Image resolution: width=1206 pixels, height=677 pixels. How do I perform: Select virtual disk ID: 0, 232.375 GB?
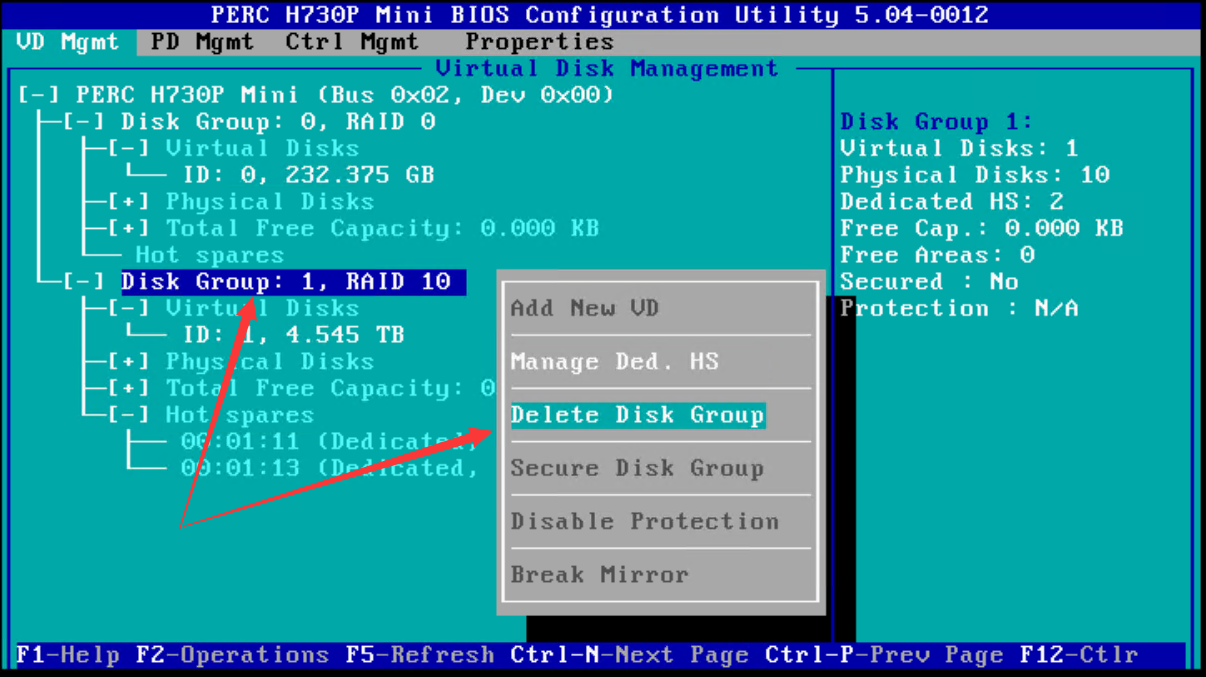click(x=308, y=175)
